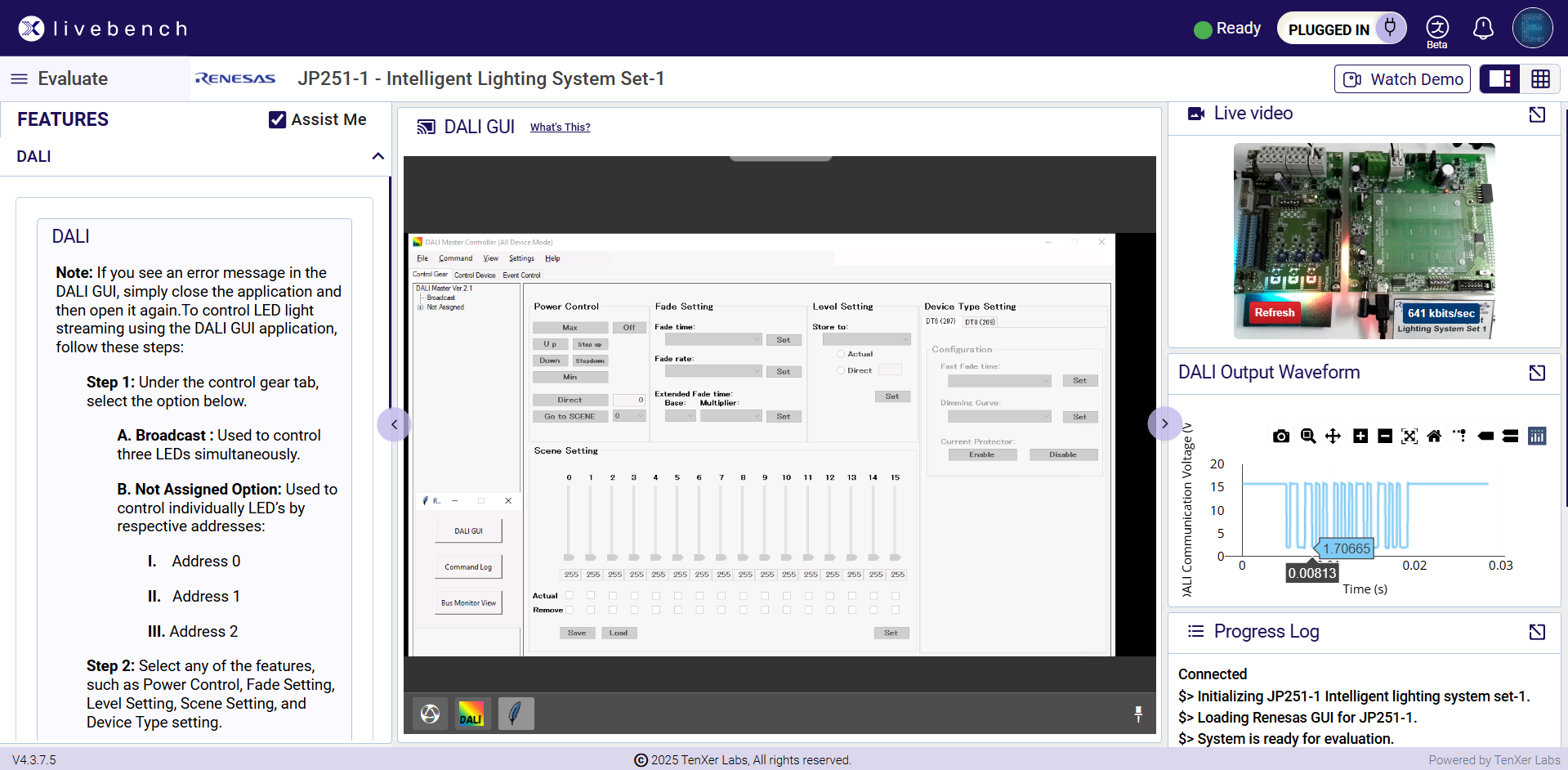This screenshot has height=770, width=1568.
Task: Switch to the split panel layout view
Action: (1500, 78)
